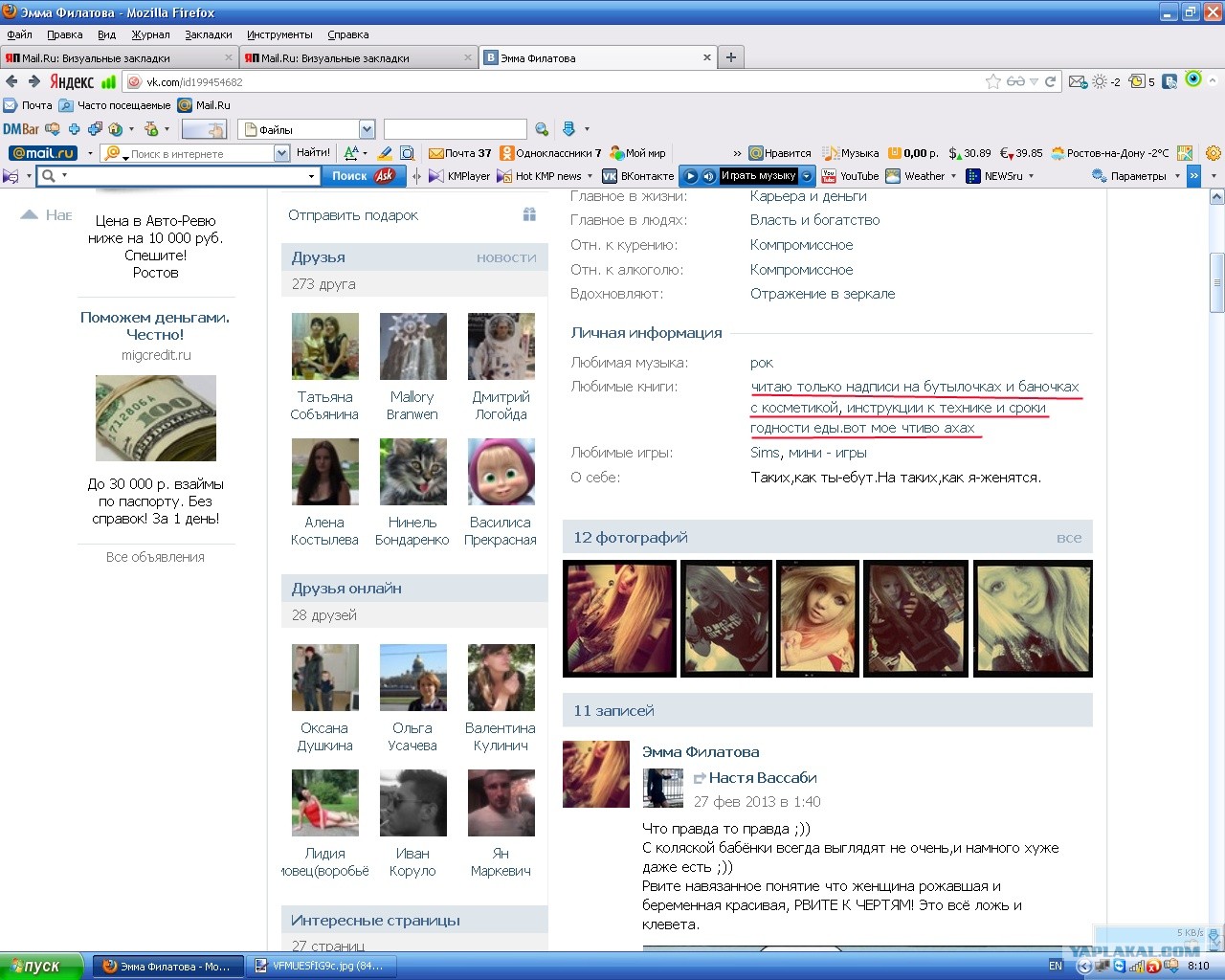
Task: Open the gift icon beside Отправить подарок
Action: click(x=529, y=215)
